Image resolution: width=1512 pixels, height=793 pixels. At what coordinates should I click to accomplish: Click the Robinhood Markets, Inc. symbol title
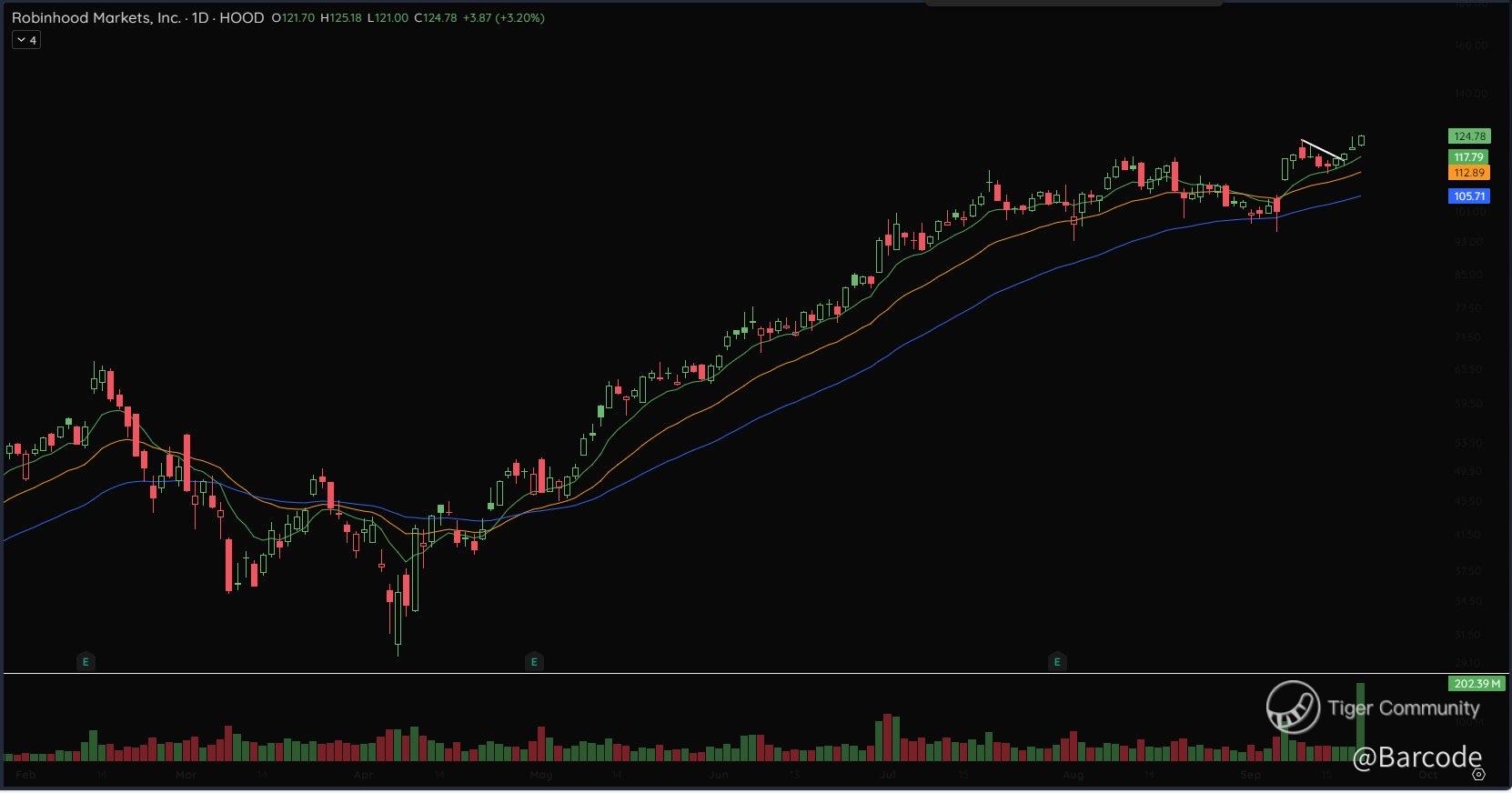96,17
